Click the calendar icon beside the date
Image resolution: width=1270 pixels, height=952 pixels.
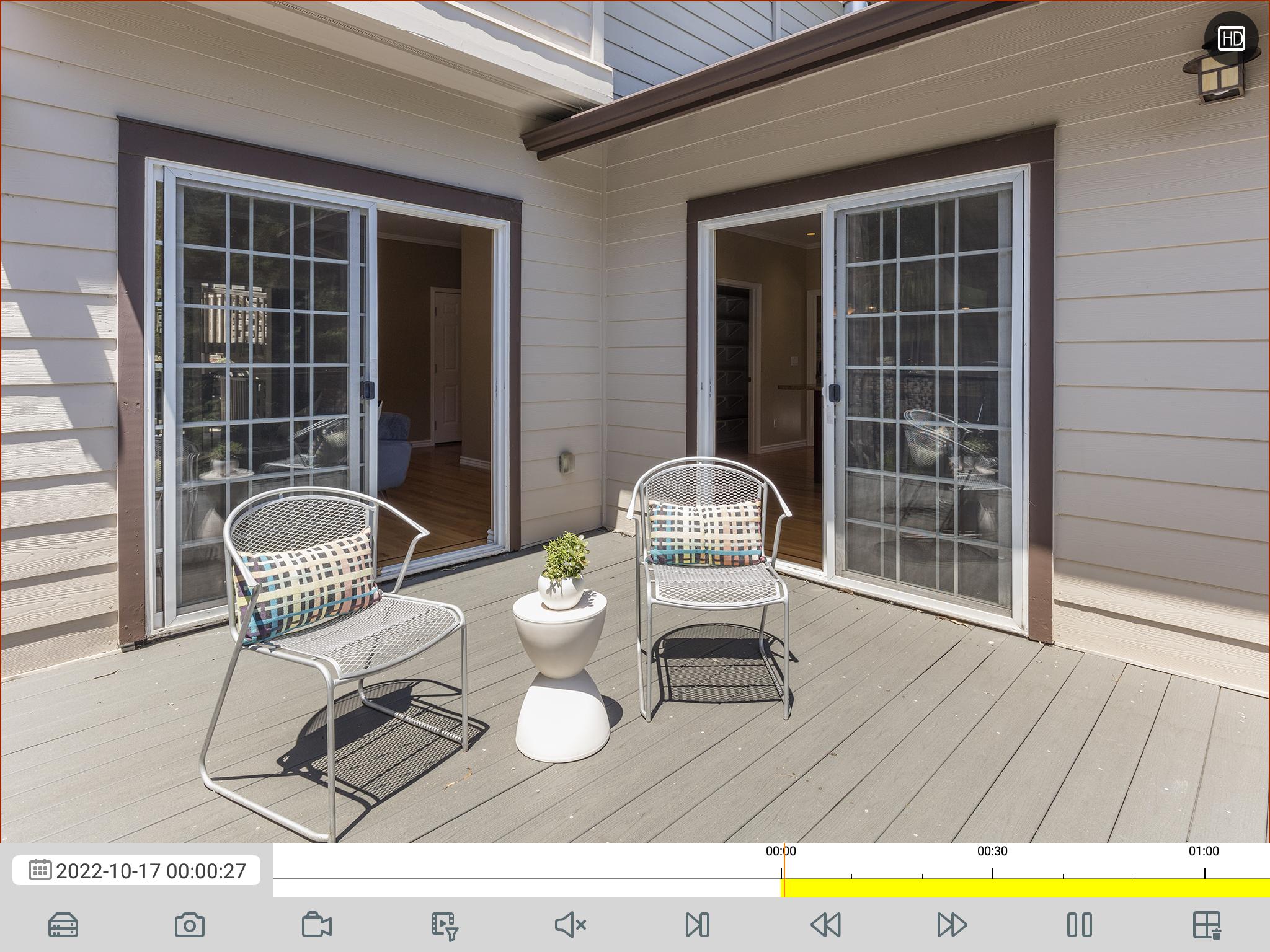tap(40, 870)
